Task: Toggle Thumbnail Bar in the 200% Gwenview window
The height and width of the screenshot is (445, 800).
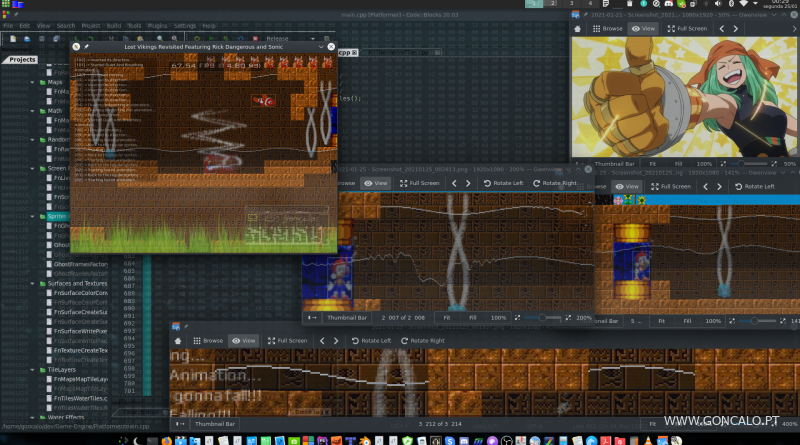Action: point(347,318)
